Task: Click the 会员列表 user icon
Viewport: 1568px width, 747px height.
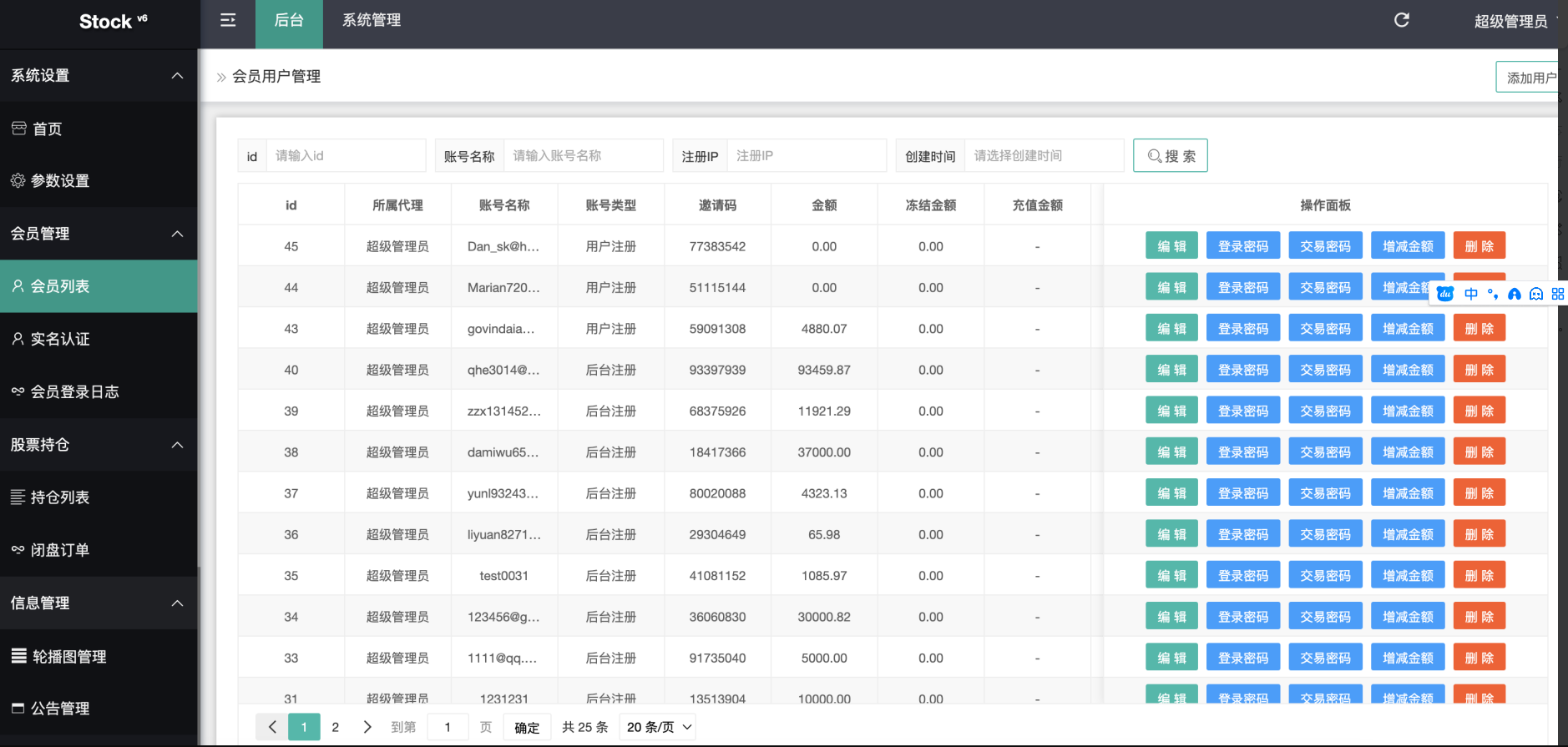Action: (18, 285)
